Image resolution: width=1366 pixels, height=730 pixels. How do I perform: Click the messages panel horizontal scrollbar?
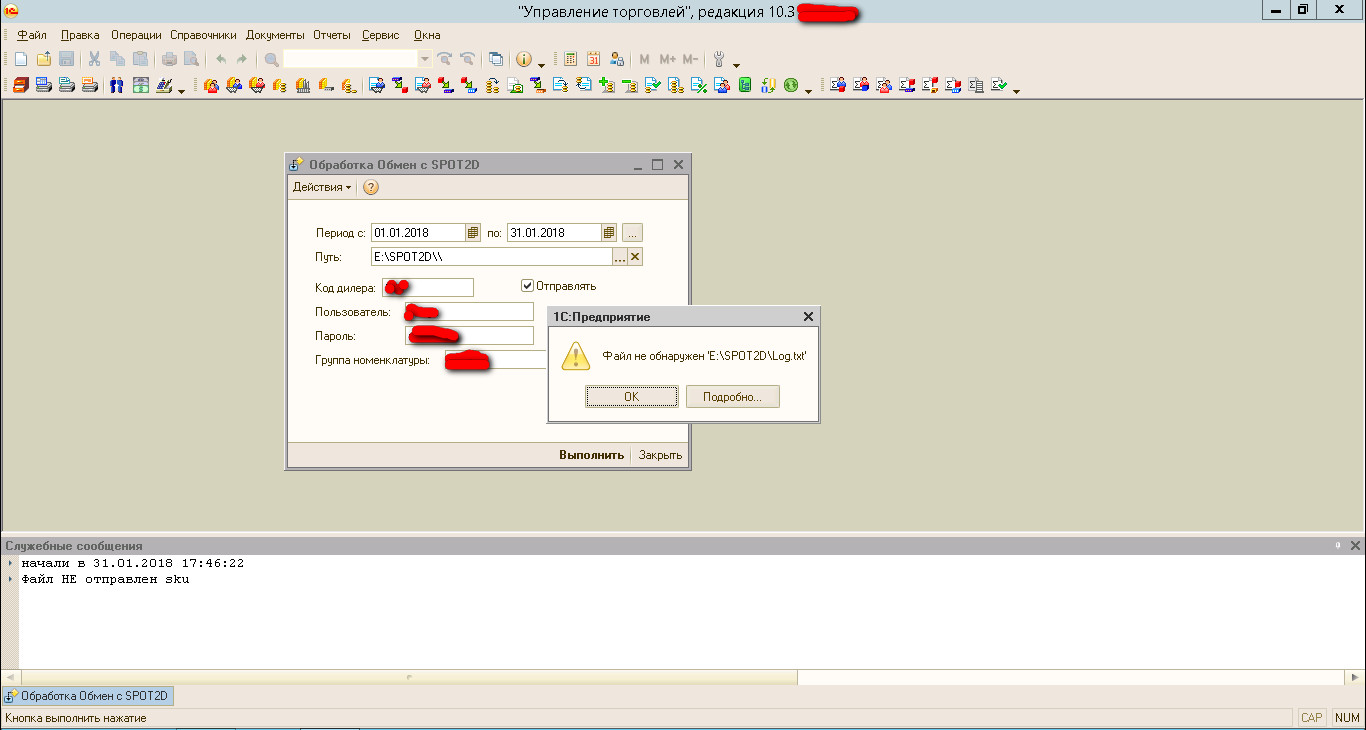point(409,677)
